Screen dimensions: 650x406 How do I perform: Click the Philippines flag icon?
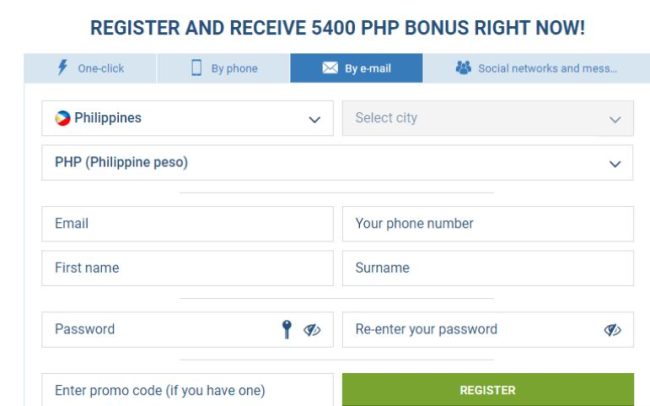(x=63, y=118)
